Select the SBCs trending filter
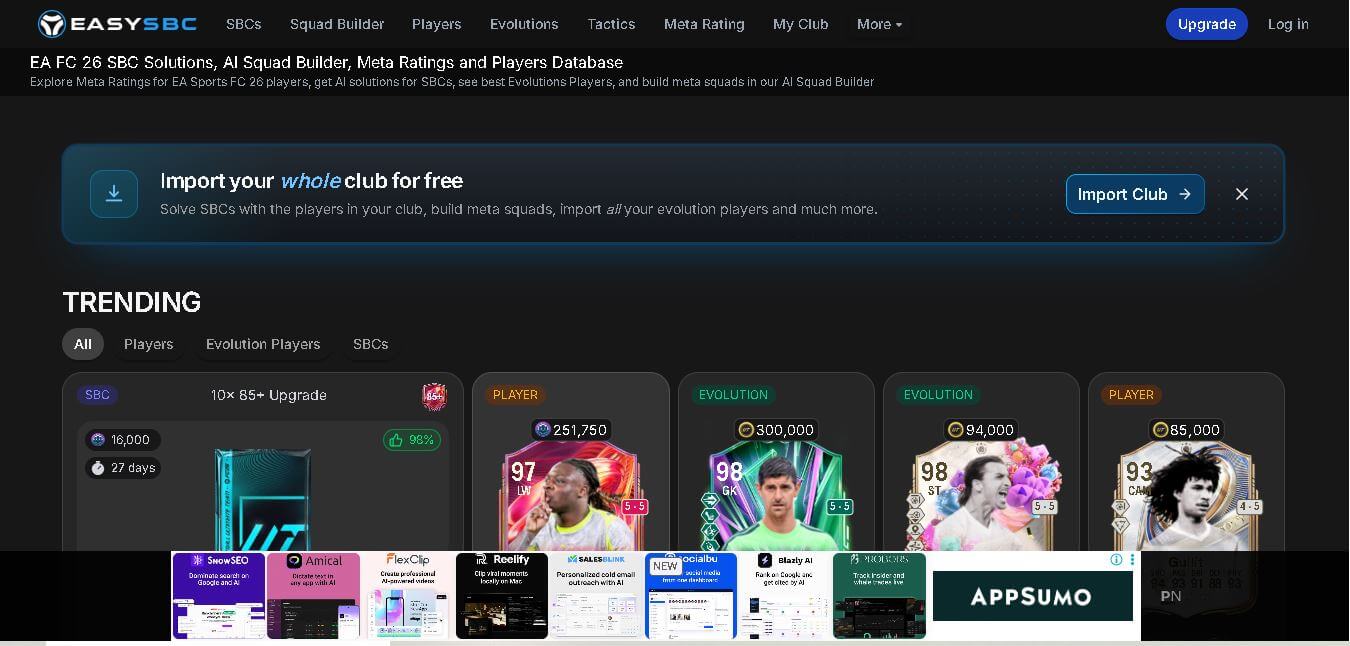The height and width of the screenshot is (646, 1350). point(370,344)
